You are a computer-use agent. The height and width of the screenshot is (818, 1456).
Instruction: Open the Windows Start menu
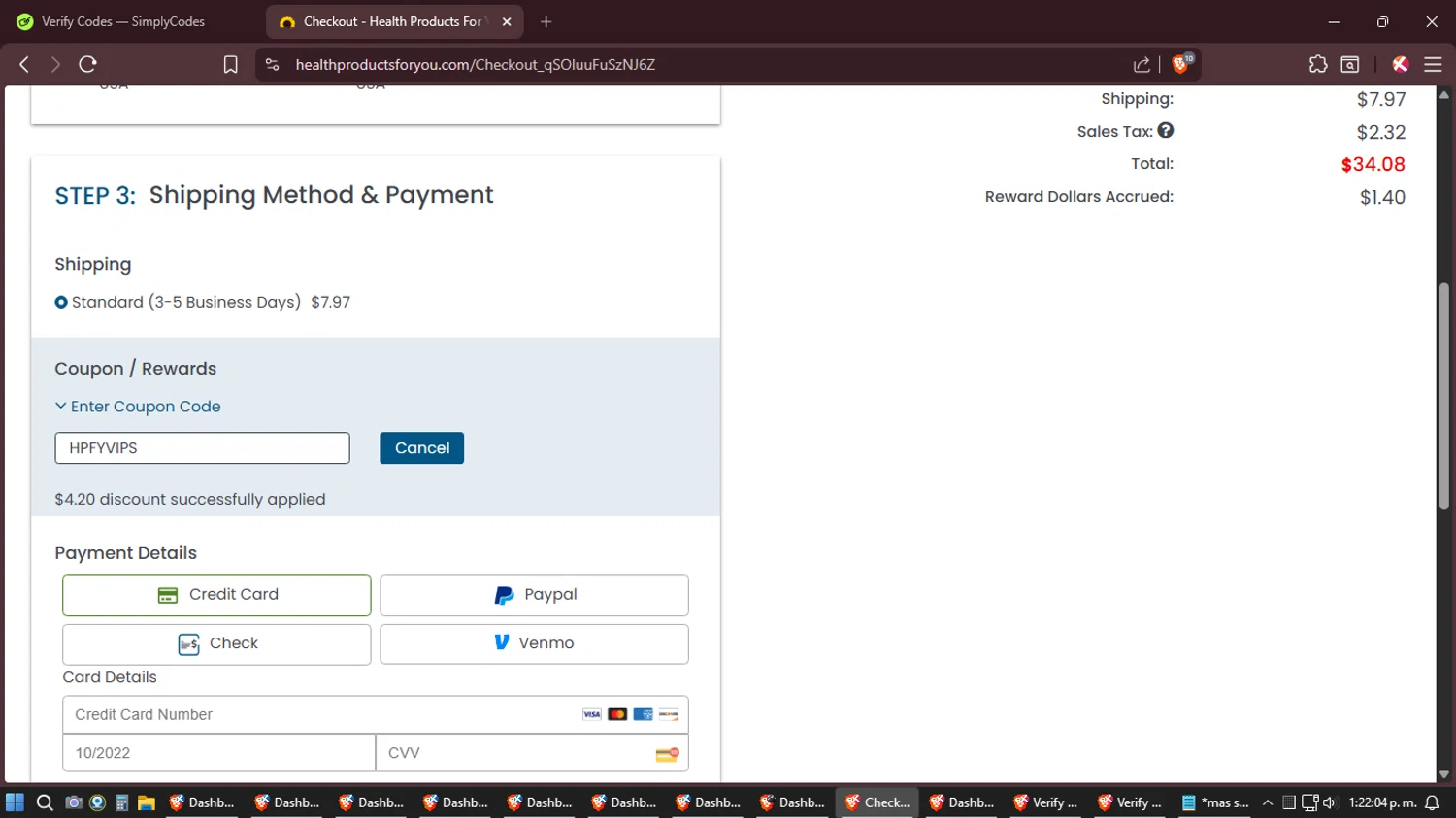click(x=15, y=802)
